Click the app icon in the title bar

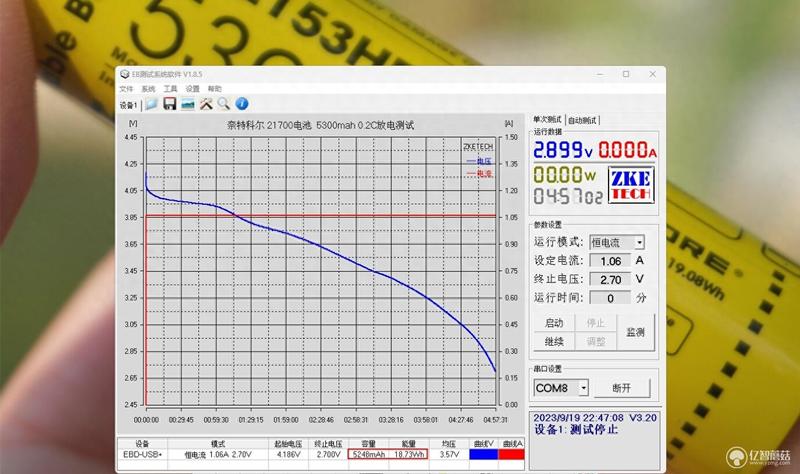coord(124,74)
